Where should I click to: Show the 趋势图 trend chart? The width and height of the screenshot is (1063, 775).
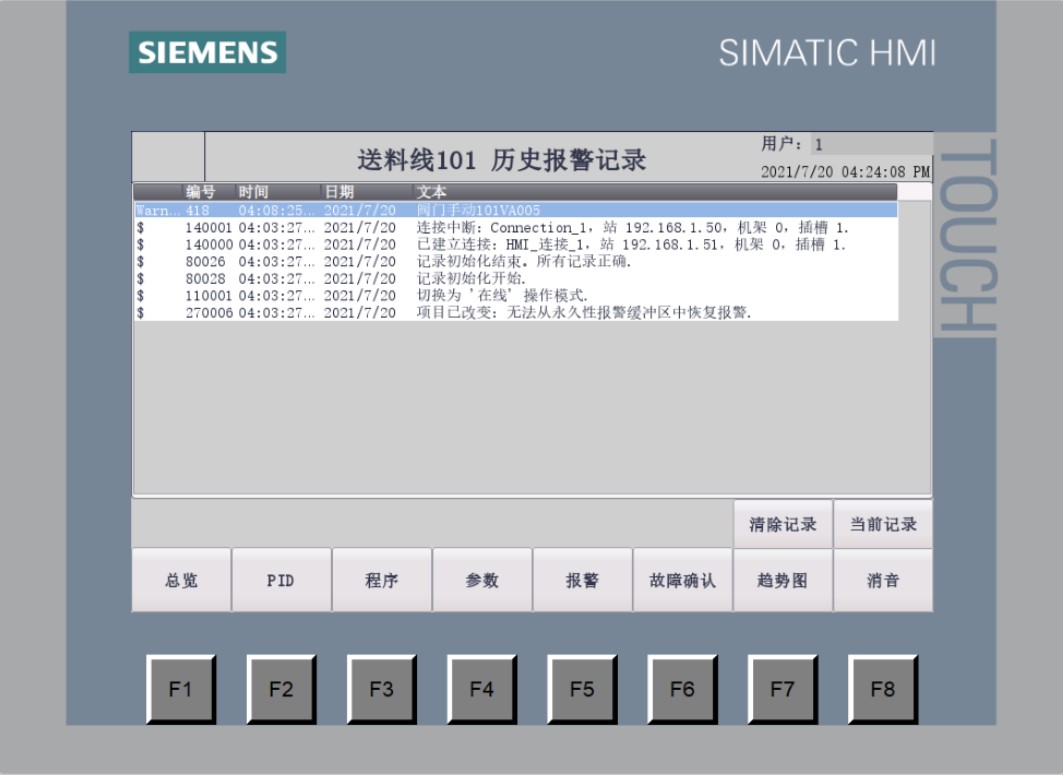click(782, 580)
